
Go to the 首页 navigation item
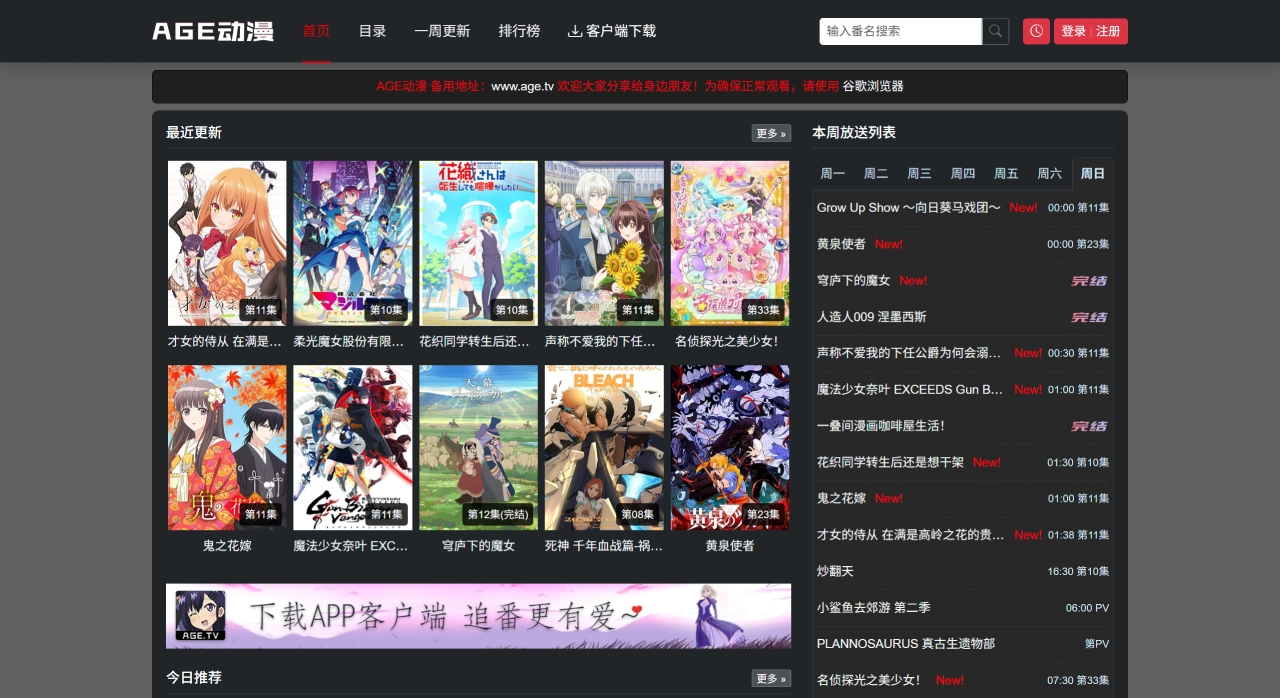(x=316, y=31)
